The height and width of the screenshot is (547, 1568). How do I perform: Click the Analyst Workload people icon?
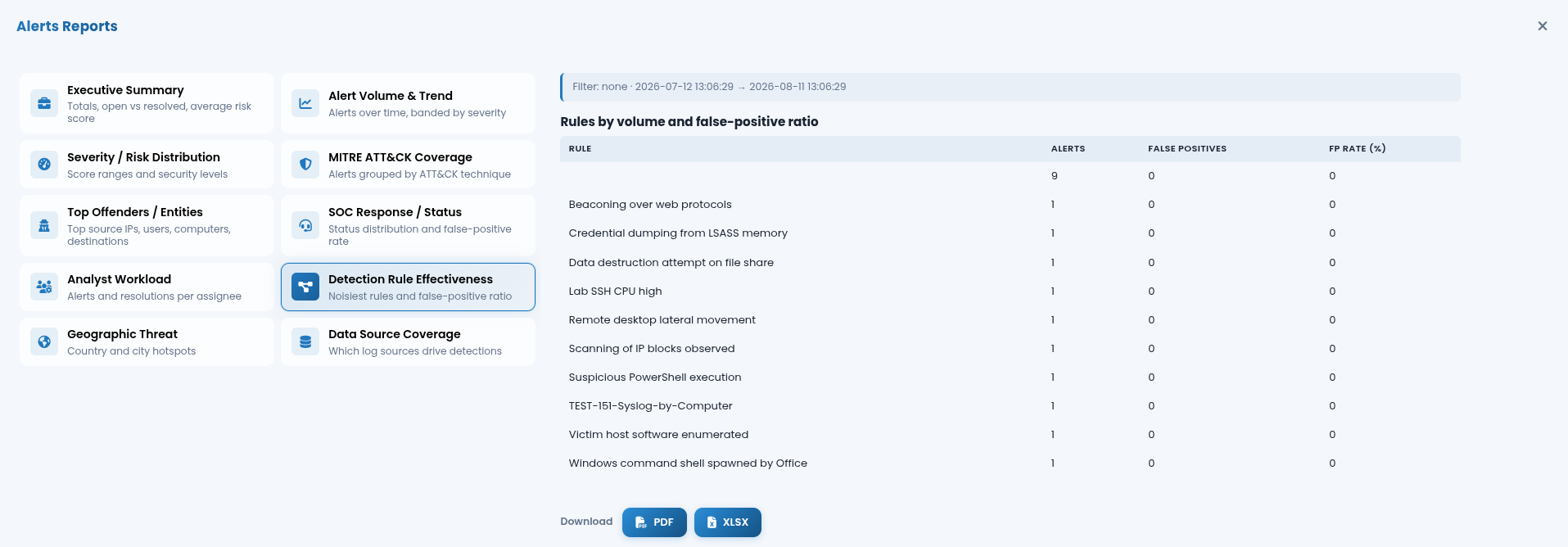point(44,287)
